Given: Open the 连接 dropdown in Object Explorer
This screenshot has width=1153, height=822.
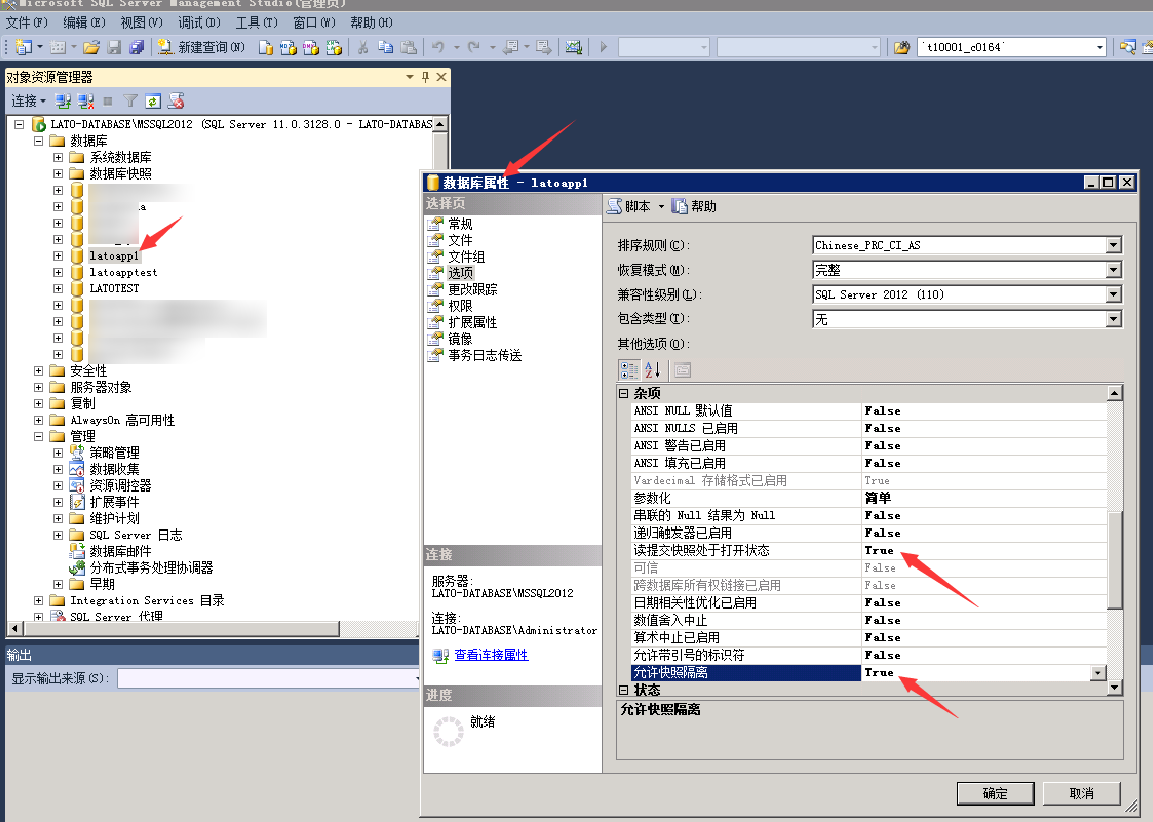Looking at the screenshot, I should tap(29, 101).
